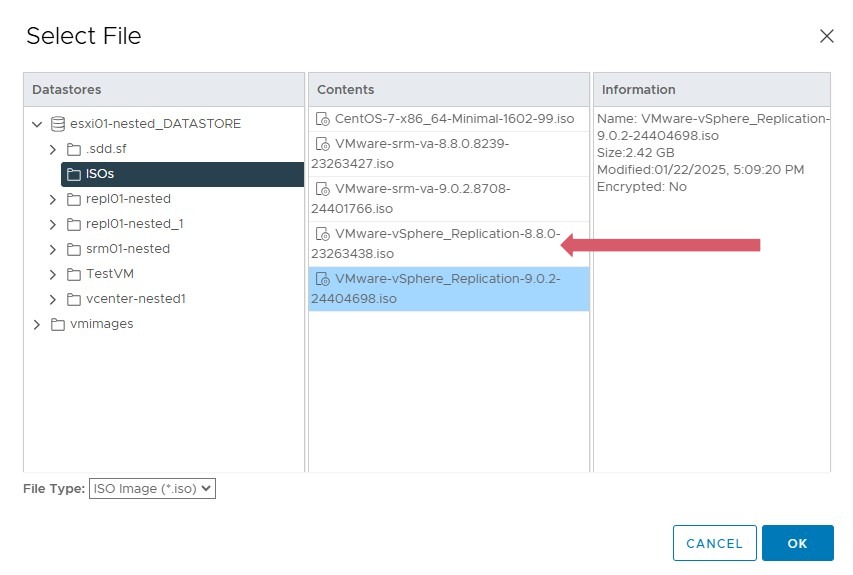Screen dimensions: 853x575
Task: Confirm selection with OK button
Action: [x=798, y=543]
